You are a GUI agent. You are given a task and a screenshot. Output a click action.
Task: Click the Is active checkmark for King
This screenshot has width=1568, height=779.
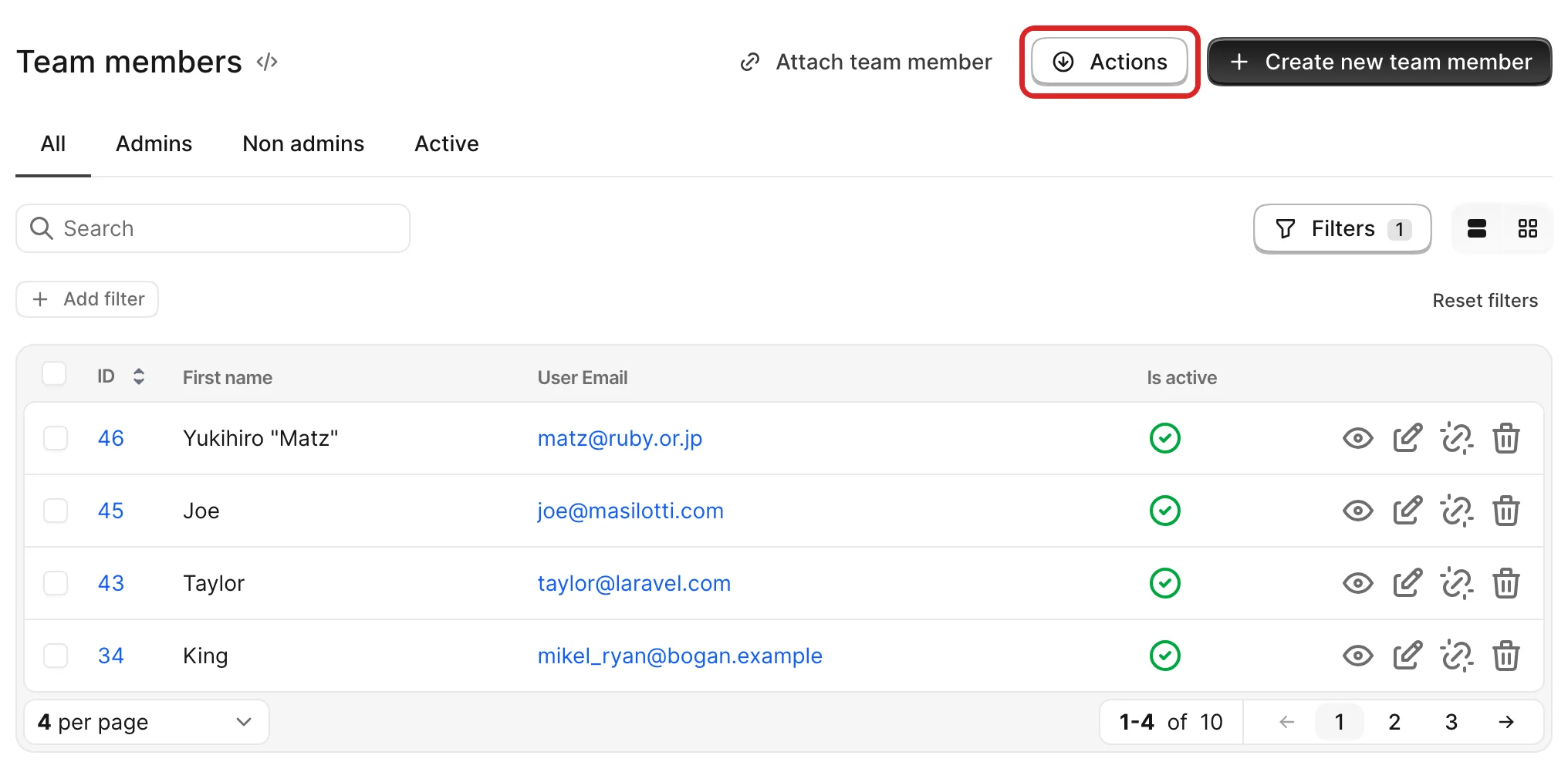point(1164,656)
